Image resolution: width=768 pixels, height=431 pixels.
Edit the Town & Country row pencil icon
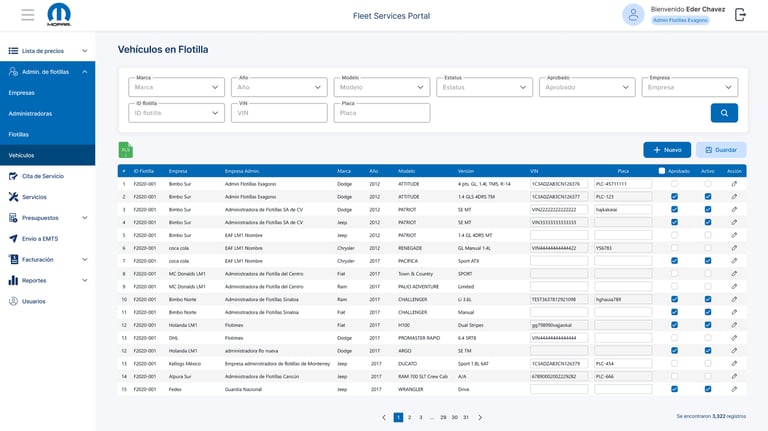(x=734, y=274)
